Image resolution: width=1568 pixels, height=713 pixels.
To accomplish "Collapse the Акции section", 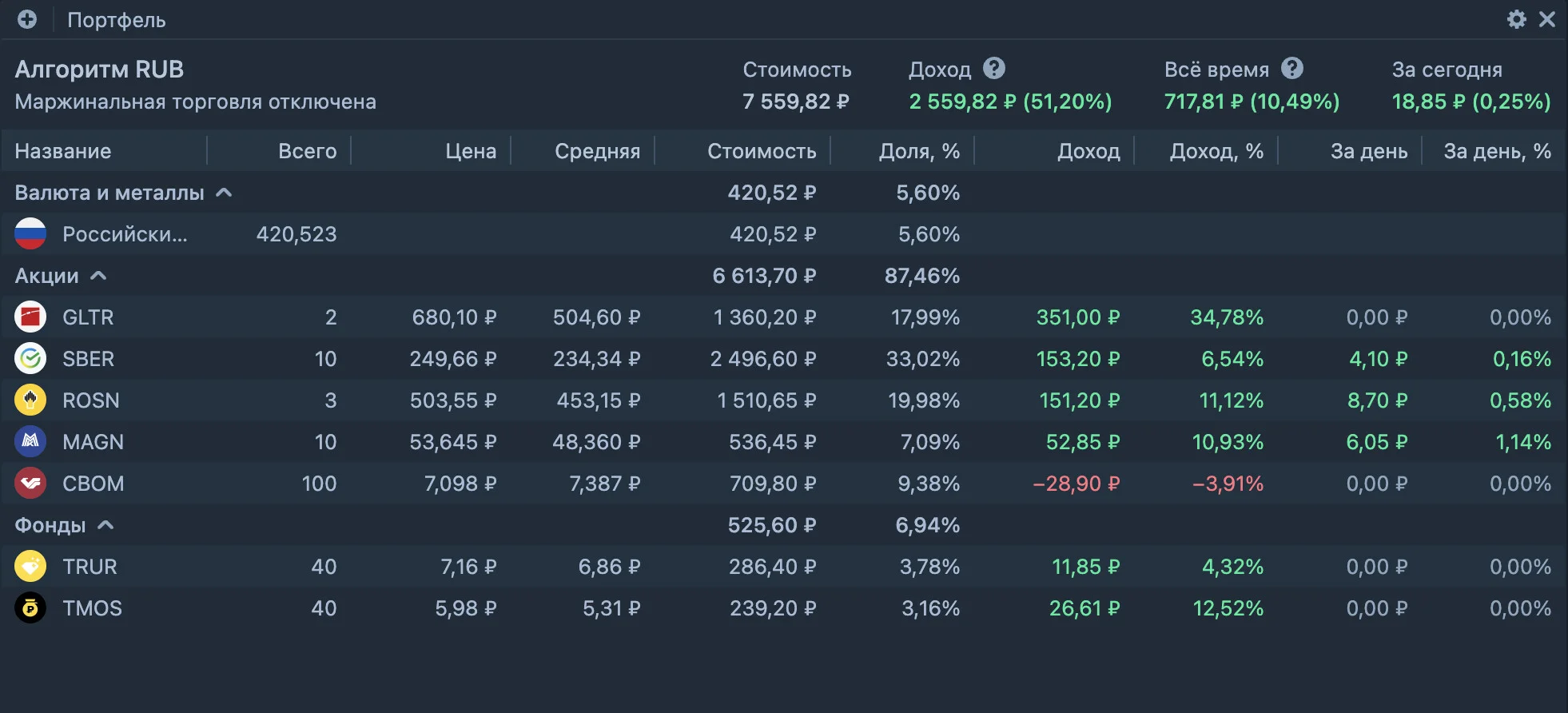I will click(x=99, y=276).
